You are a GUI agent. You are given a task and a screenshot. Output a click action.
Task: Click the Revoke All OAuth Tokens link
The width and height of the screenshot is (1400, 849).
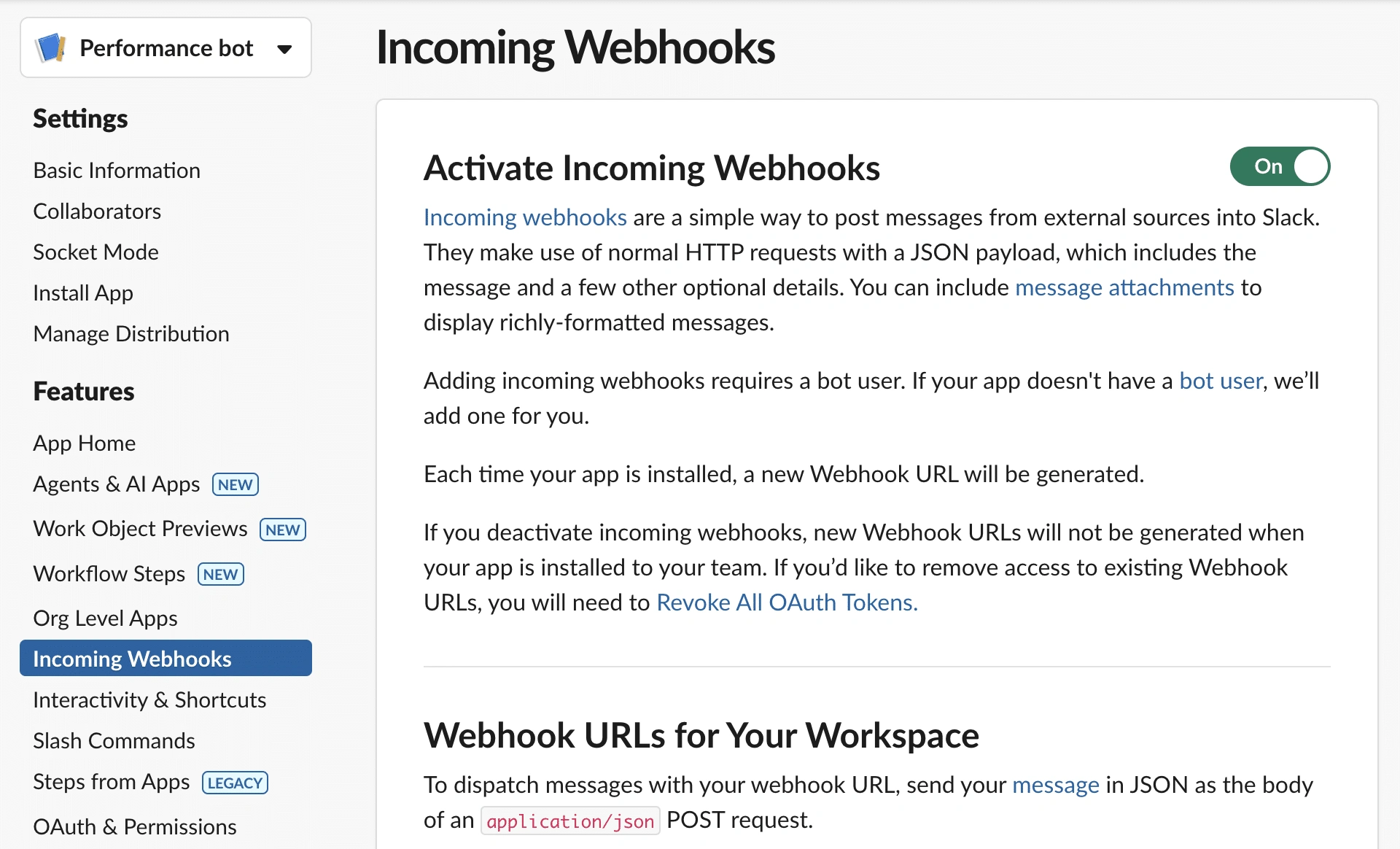(787, 602)
